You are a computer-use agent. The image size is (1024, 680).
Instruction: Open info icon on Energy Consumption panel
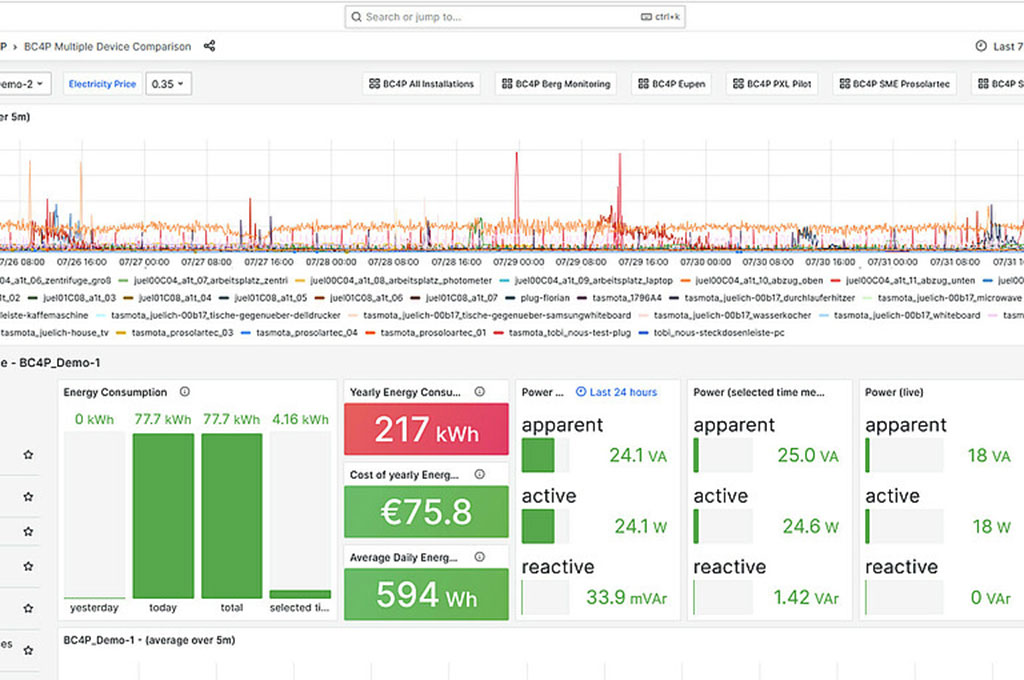coord(185,391)
